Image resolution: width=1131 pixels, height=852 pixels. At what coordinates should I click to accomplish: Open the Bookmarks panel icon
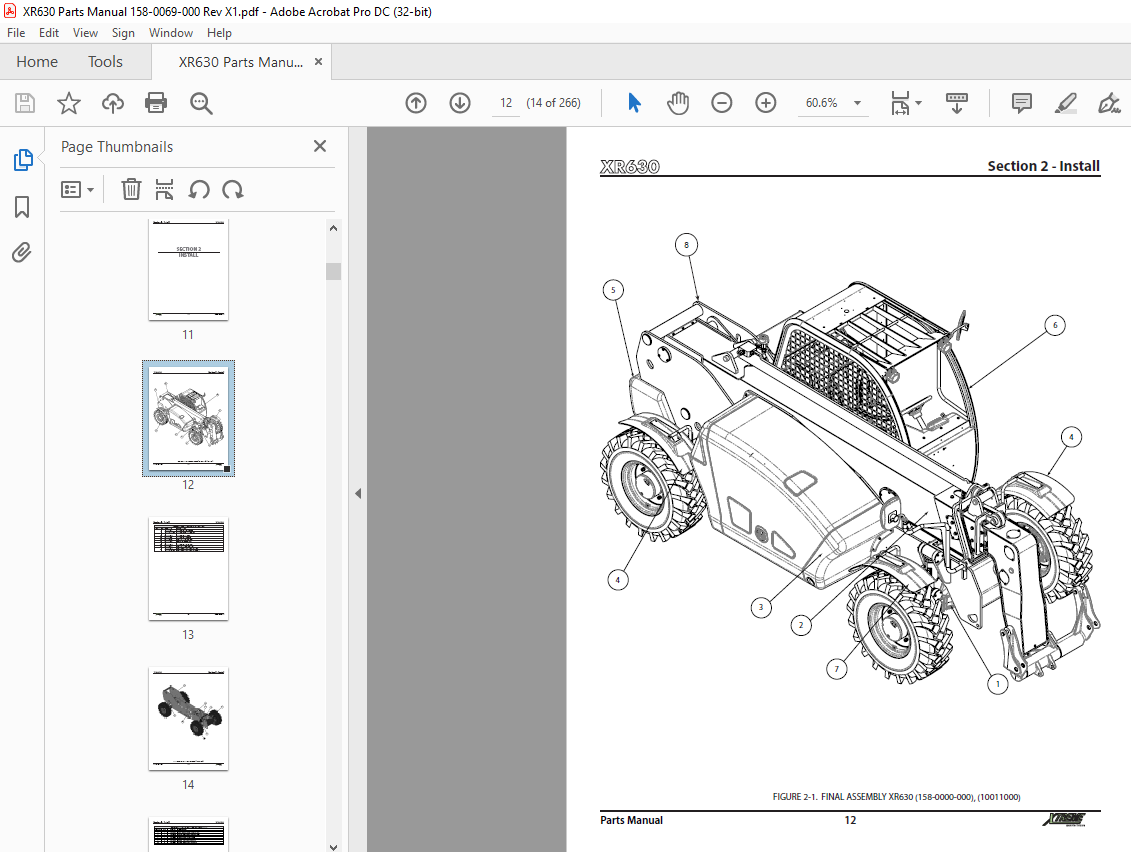click(22, 207)
